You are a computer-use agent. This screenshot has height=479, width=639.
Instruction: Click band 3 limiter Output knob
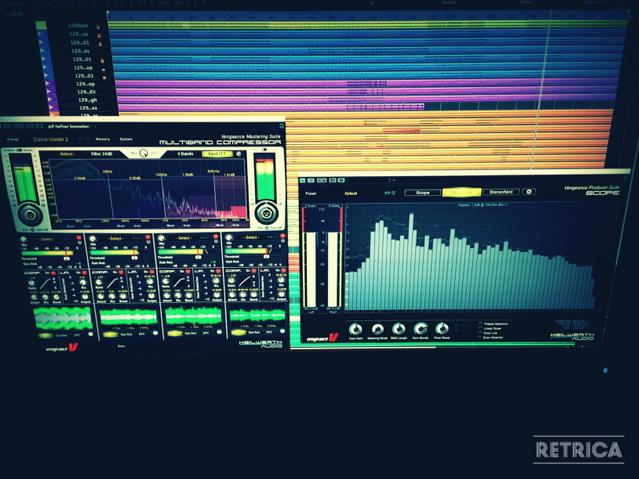[x=217, y=294]
